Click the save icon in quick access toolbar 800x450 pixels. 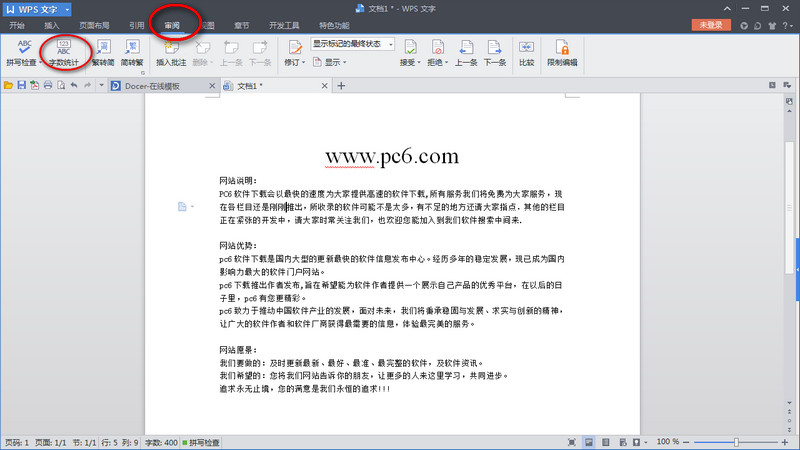coord(21,86)
